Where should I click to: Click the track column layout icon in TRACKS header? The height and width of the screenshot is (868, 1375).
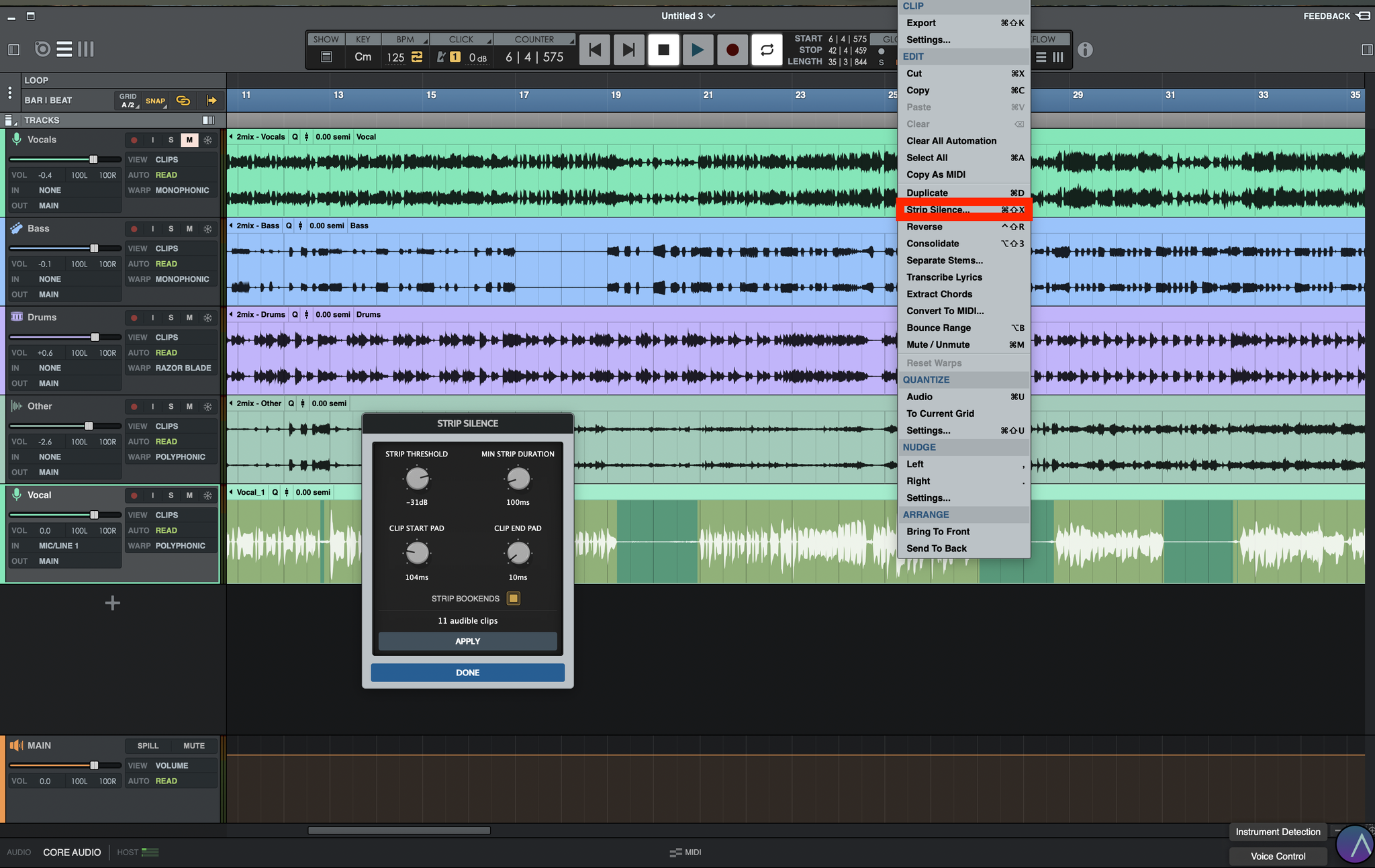[209, 120]
